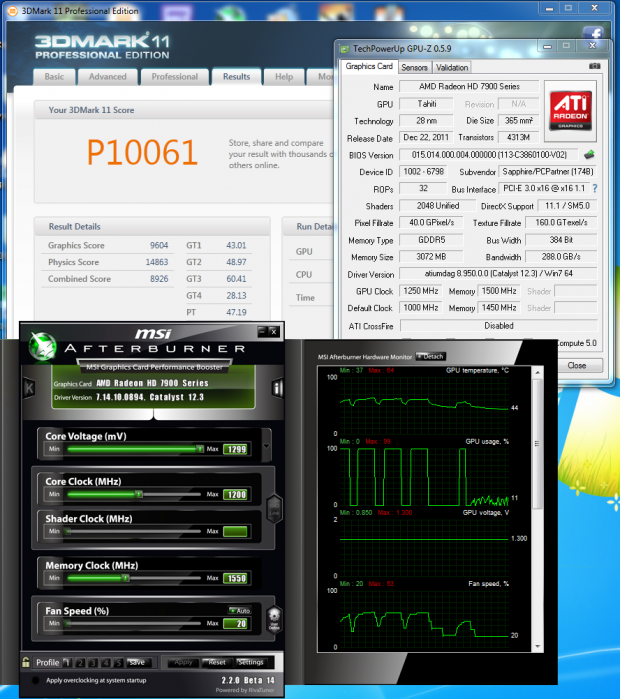The width and height of the screenshot is (620, 699).
Task: Click GPU-Z screenshot camera icon
Action: (x=594, y=66)
